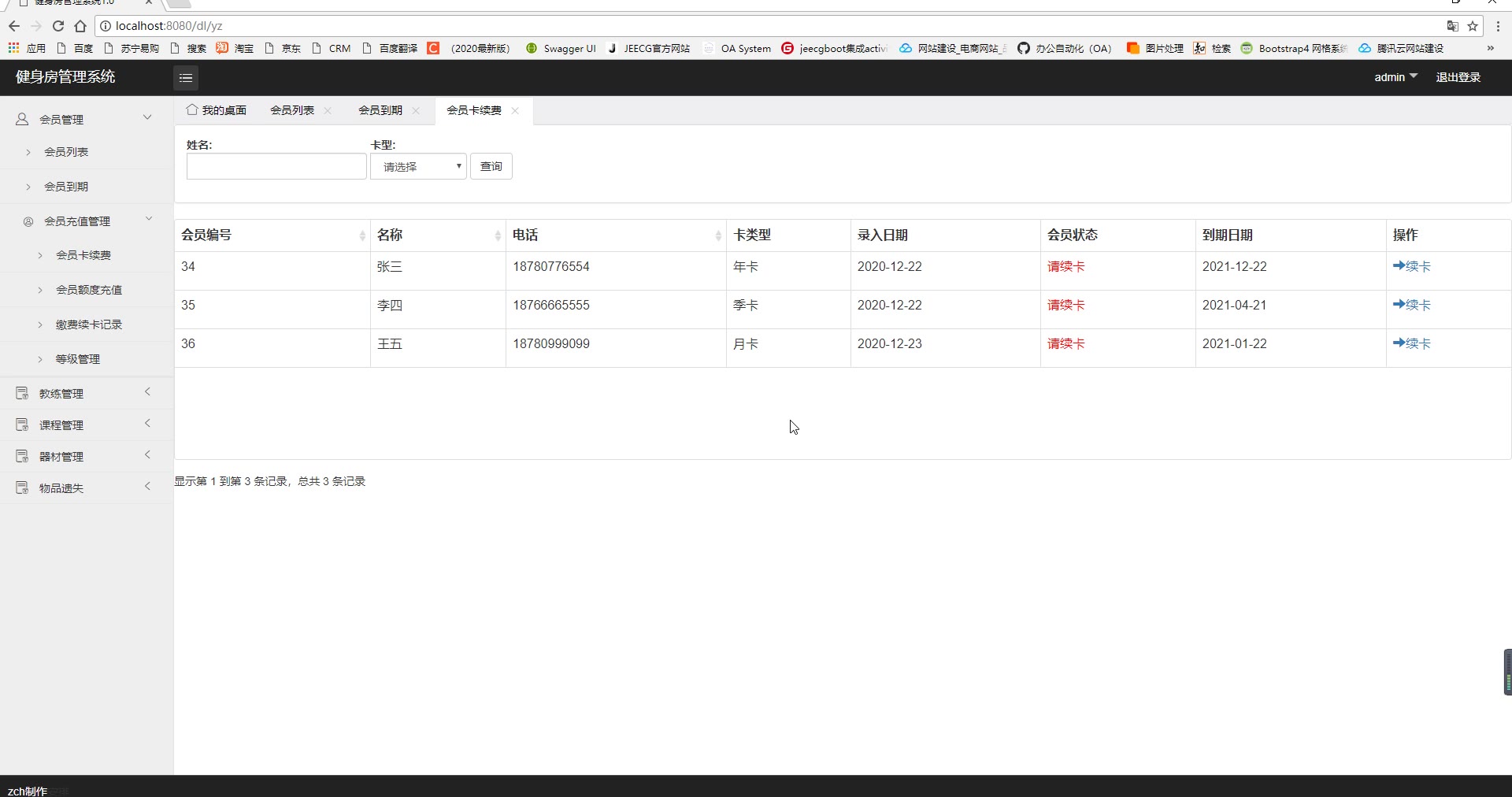Renew card for member 张三
This screenshot has width=1512, height=797.
coord(1412,266)
